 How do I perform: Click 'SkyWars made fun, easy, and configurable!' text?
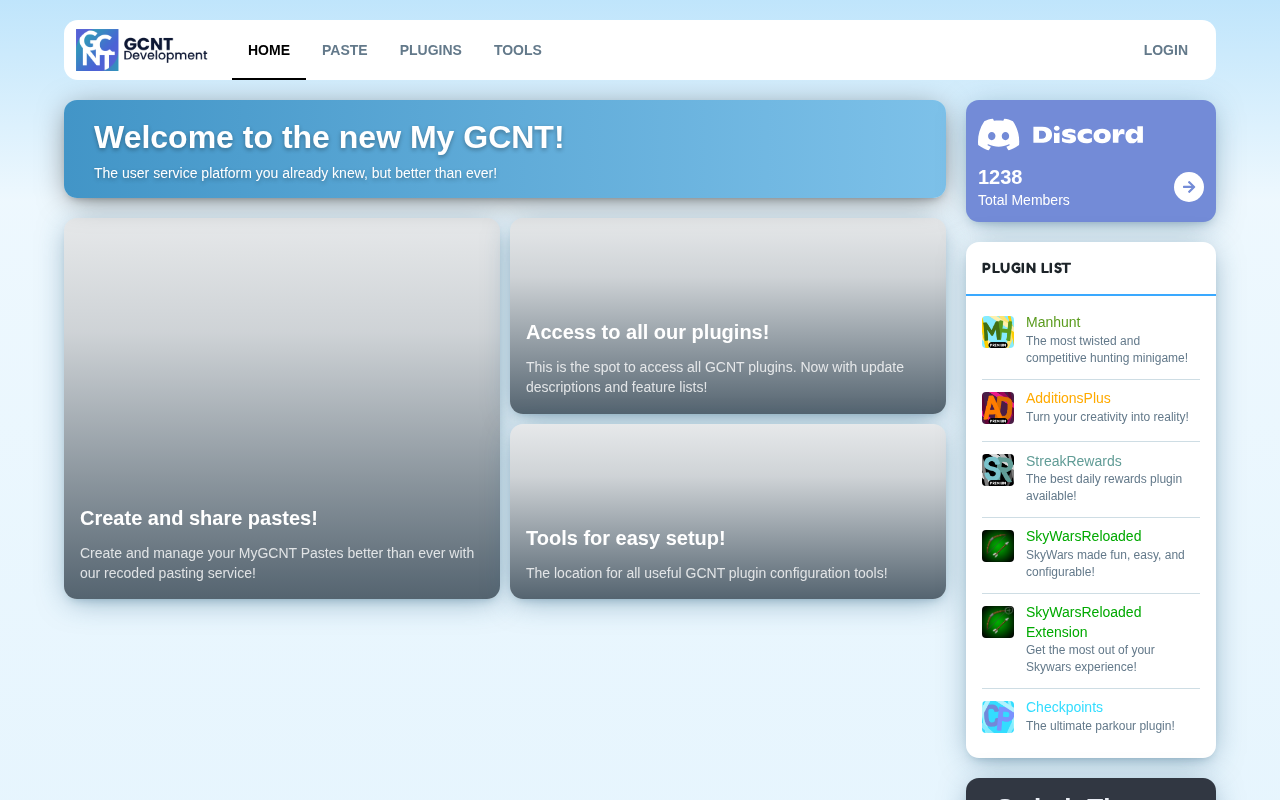(x=1105, y=564)
